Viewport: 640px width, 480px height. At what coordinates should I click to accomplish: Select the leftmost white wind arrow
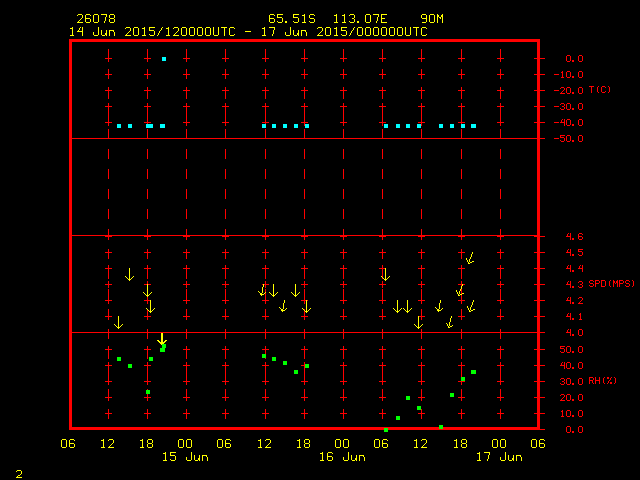129,274
